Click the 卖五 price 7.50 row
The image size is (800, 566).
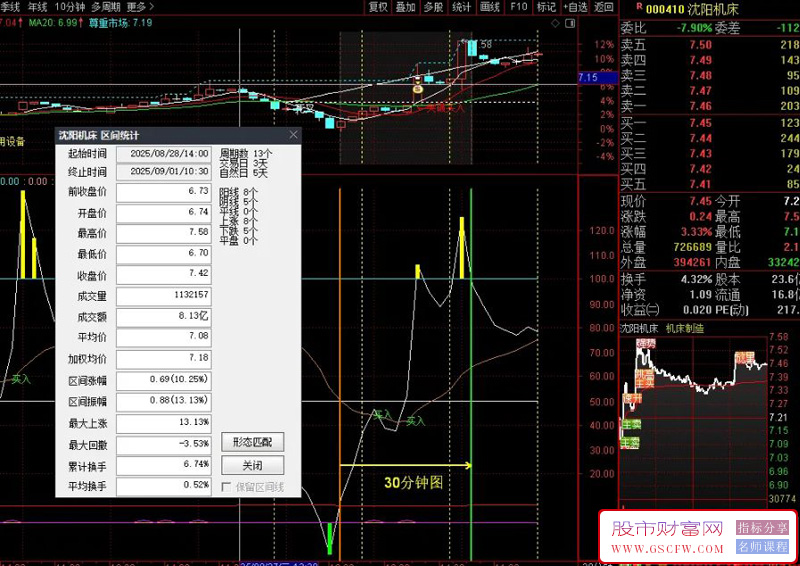[x=710, y=45]
